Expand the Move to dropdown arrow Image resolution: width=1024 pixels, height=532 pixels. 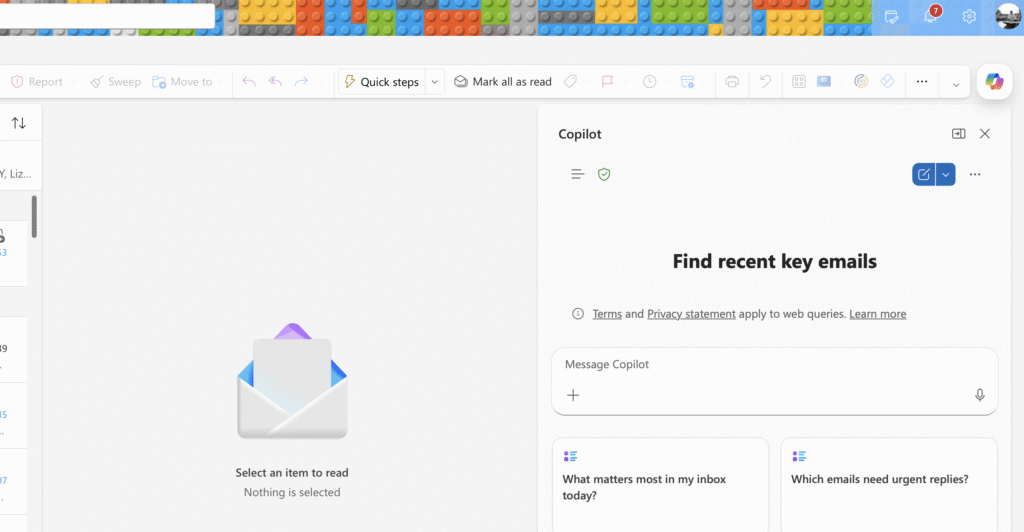pos(221,82)
